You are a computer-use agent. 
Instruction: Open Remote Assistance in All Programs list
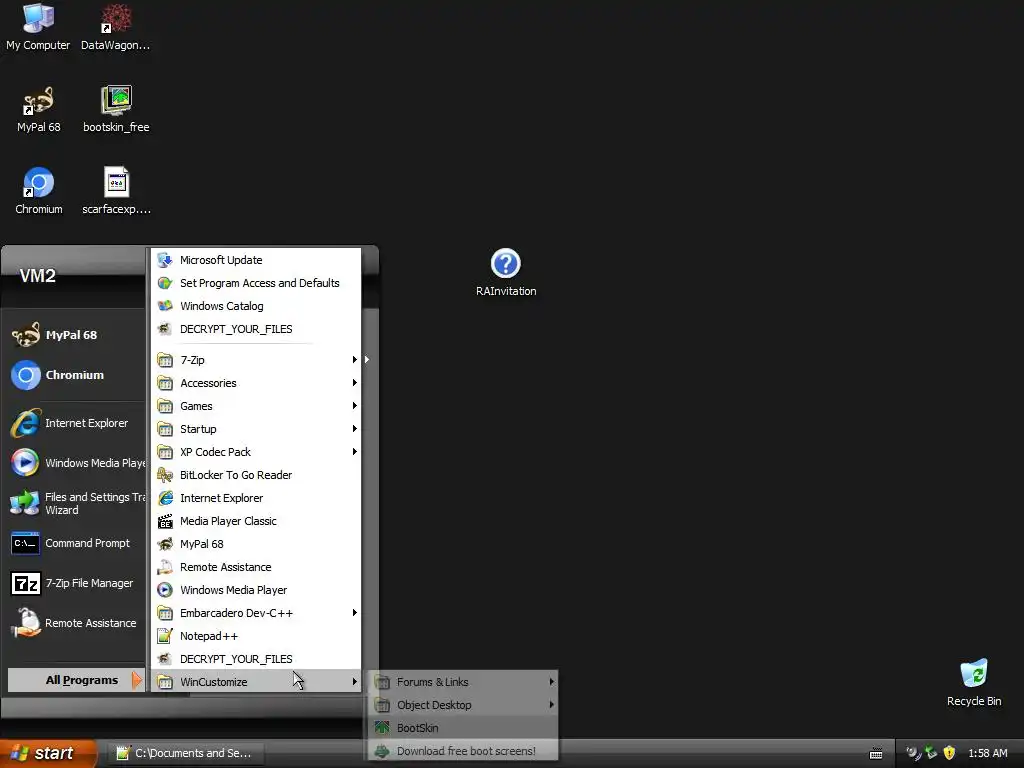pos(256,567)
